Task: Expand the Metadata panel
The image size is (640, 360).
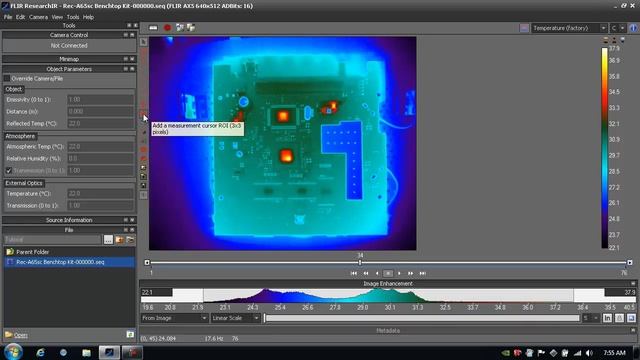Action: (633, 330)
